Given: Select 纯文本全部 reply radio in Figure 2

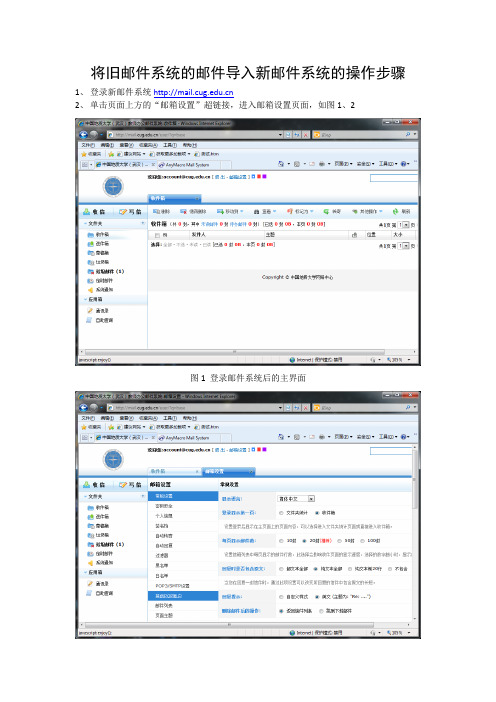Looking at the screenshot, I should (316, 569).
